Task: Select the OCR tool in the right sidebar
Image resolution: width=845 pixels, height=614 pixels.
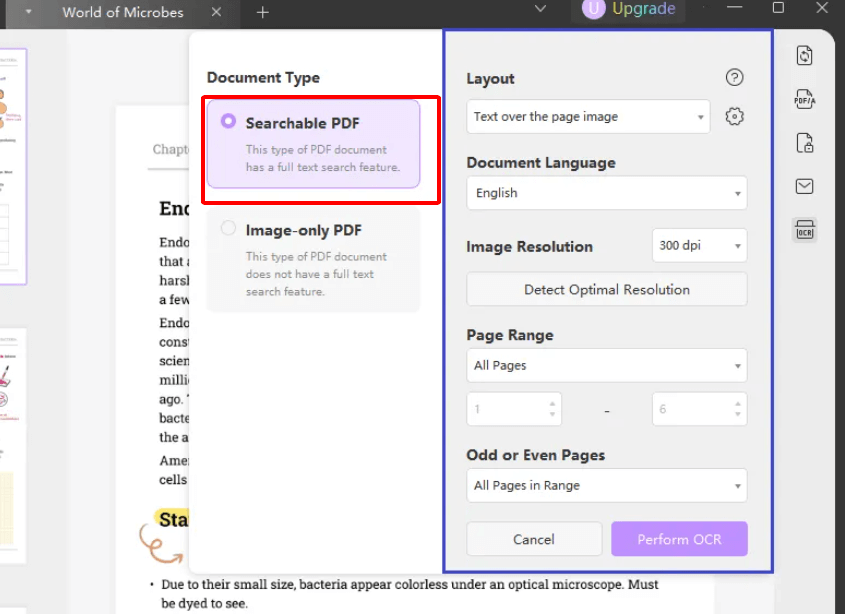Action: tap(804, 229)
